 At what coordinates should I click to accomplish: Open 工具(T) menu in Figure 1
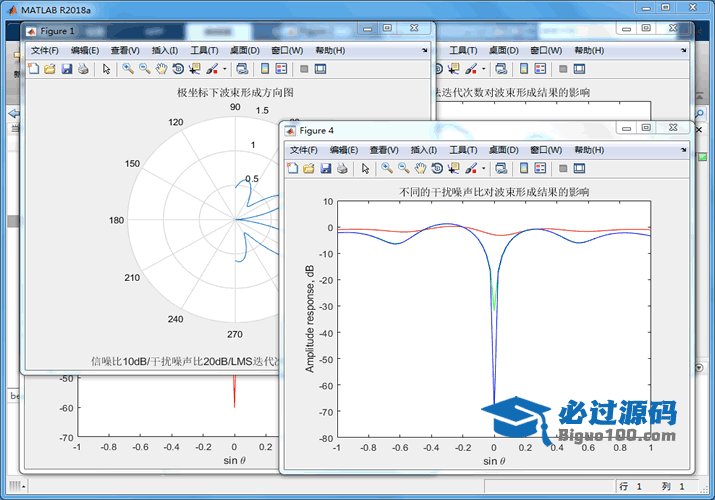(204, 50)
